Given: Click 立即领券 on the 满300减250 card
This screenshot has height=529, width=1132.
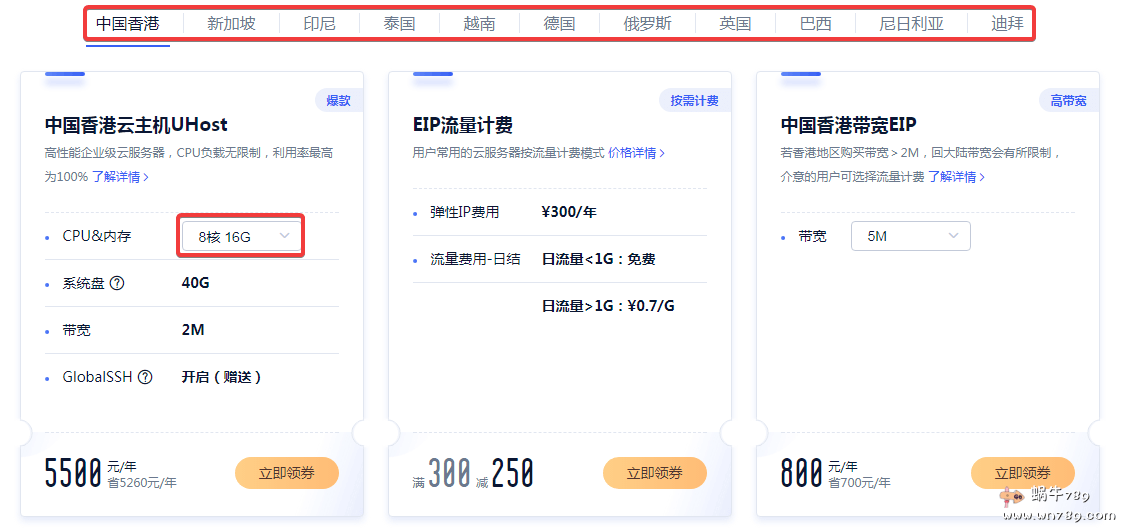Looking at the screenshot, I should [655, 473].
